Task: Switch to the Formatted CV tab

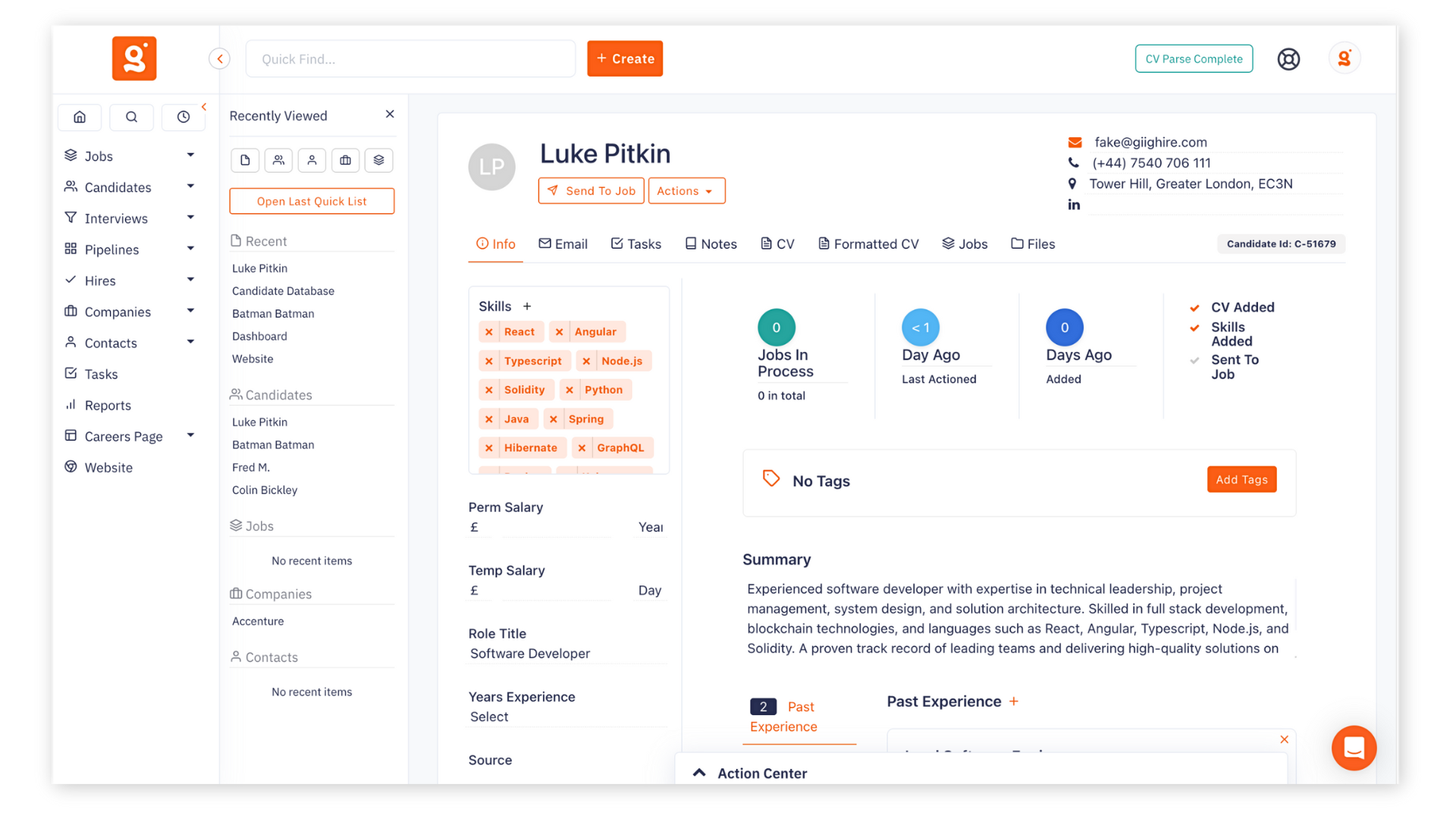Action: point(868,243)
